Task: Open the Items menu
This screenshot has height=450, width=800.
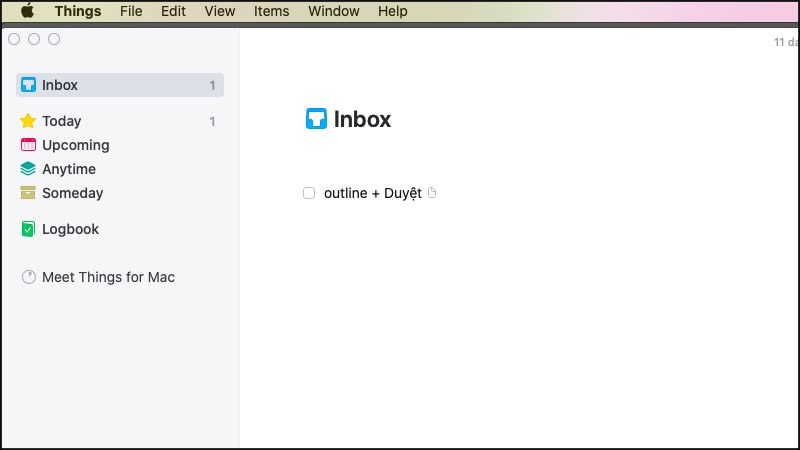Action: point(271,11)
